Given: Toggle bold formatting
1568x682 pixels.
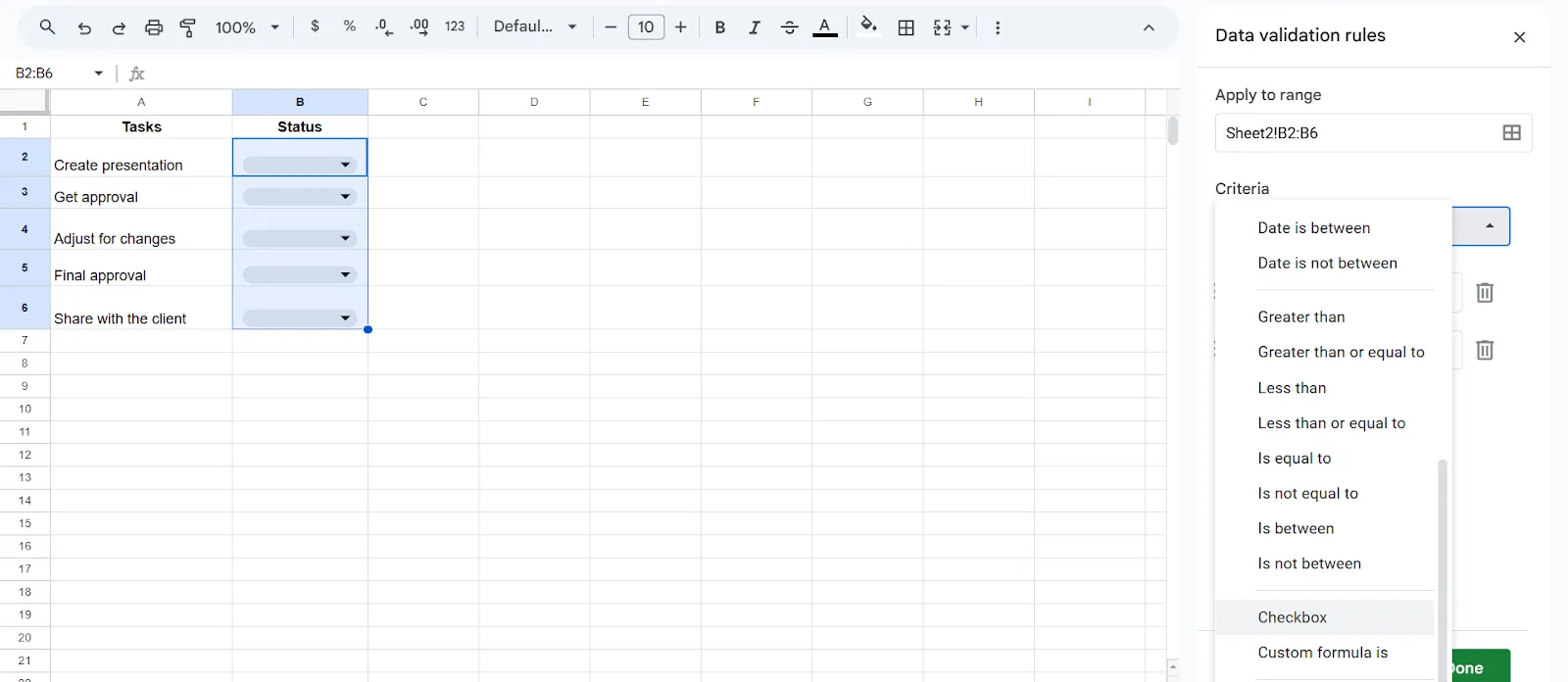Looking at the screenshot, I should 720,27.
